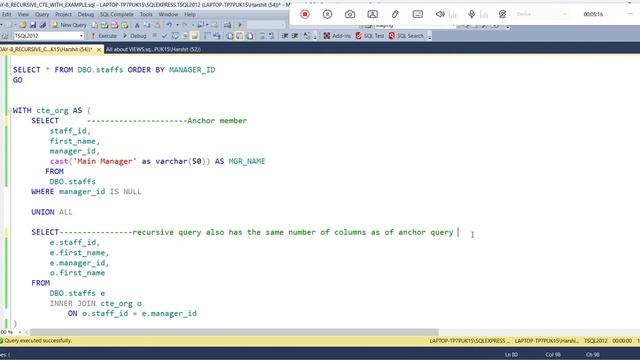Click the Comment out selected lines icon
Viewport: 640px width, 360px height.
coord(262,36)
